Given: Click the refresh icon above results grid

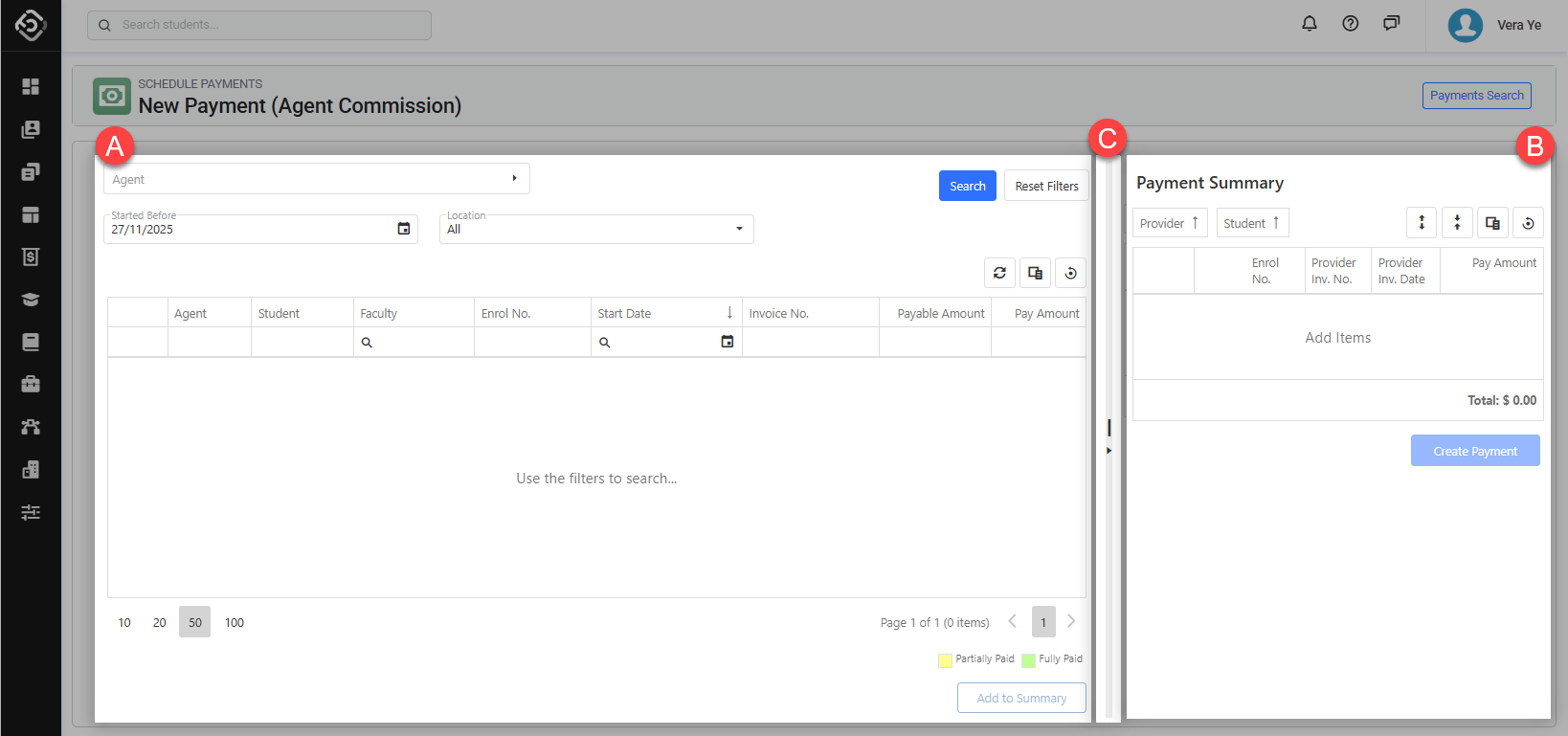Looking at the screenshot, I should click(x=999, y=273).
